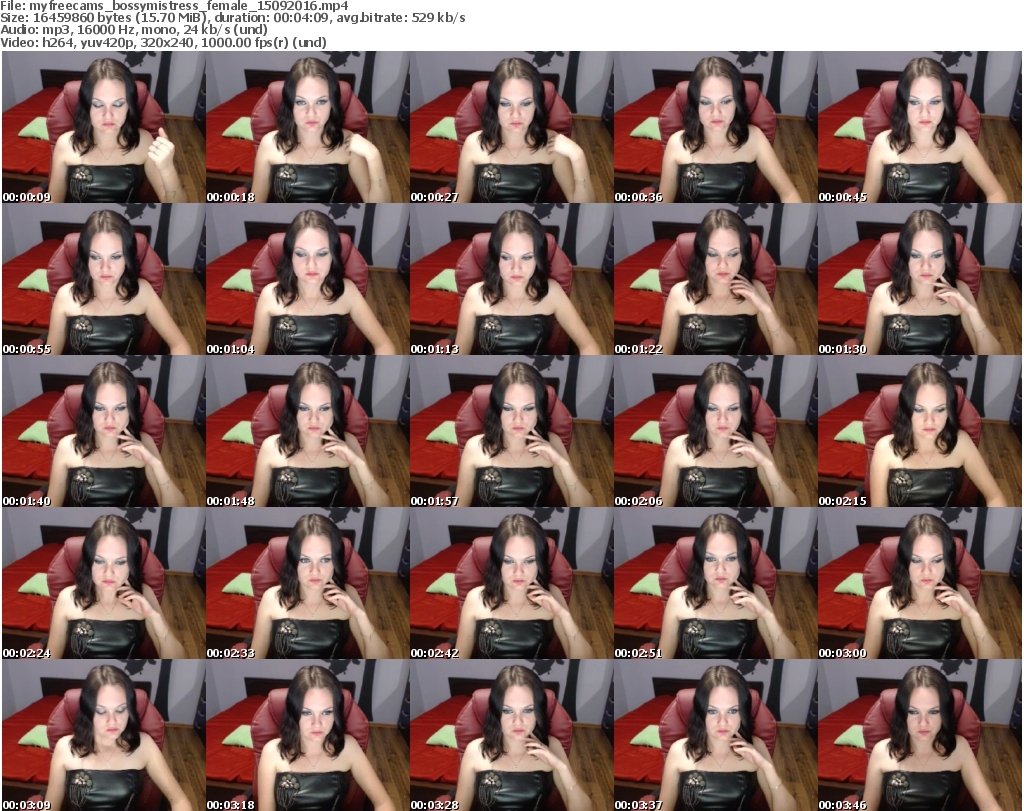Click the Video h264 info line

[163, 42]
